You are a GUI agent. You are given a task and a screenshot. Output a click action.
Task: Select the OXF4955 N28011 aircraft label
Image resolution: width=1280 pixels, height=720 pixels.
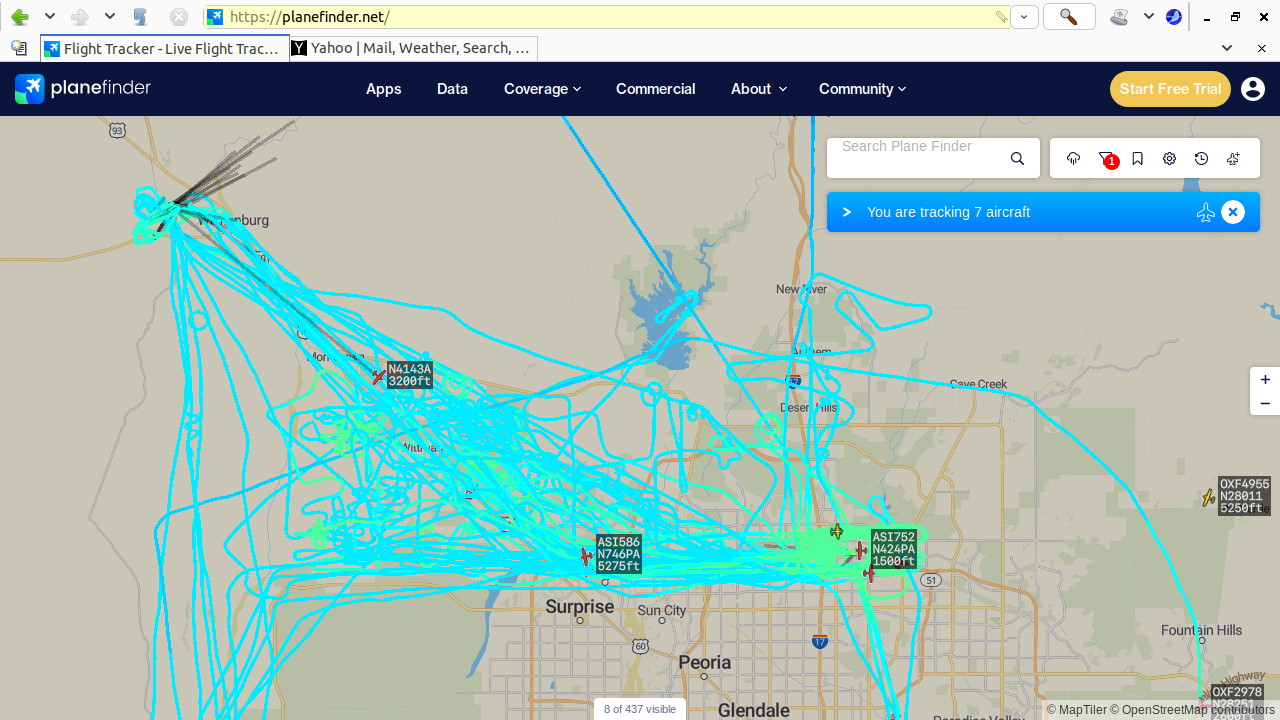(x=1244, y=496)
